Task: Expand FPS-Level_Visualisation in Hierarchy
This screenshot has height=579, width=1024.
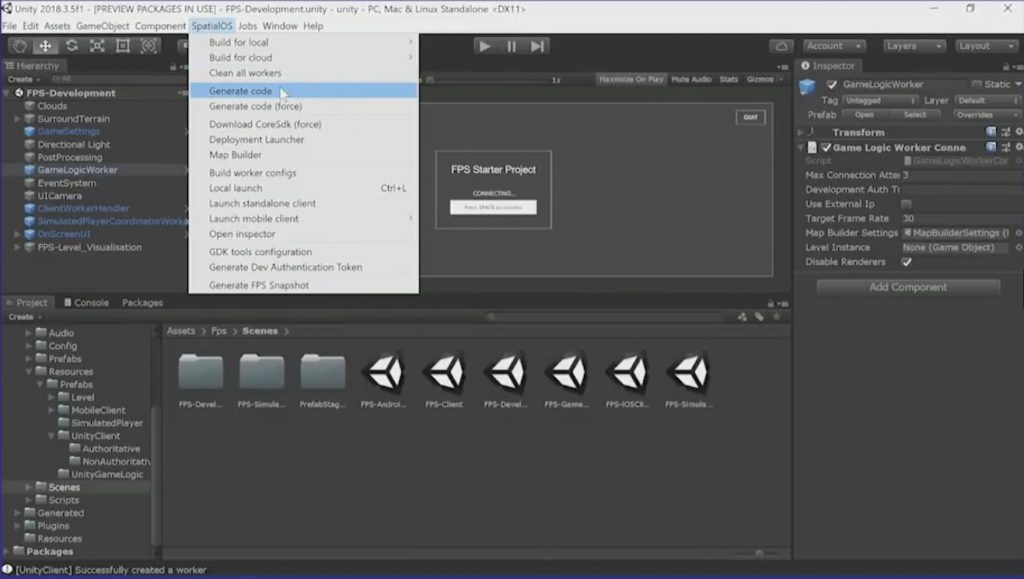Action: [18, 247]
